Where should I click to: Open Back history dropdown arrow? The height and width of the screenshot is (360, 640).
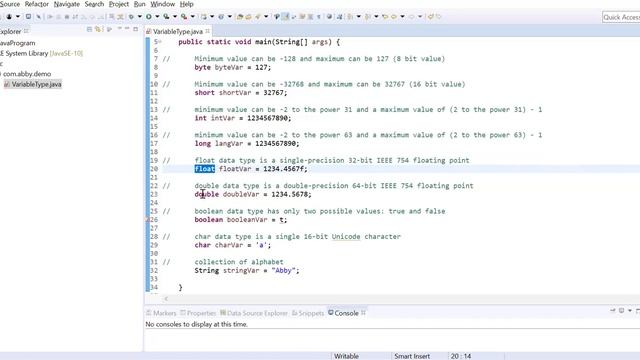(x=402, y=17)
